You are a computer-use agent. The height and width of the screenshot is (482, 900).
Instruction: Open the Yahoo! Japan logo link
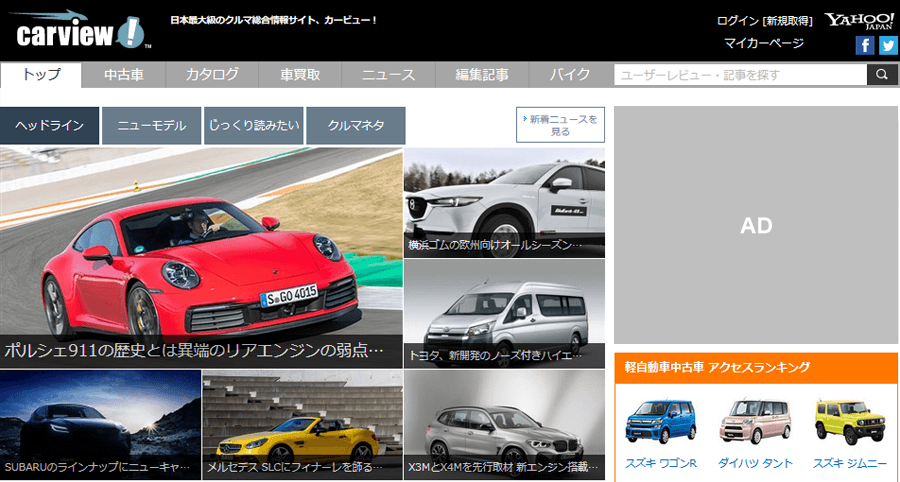pyautogui.click(x=859, y=21)
